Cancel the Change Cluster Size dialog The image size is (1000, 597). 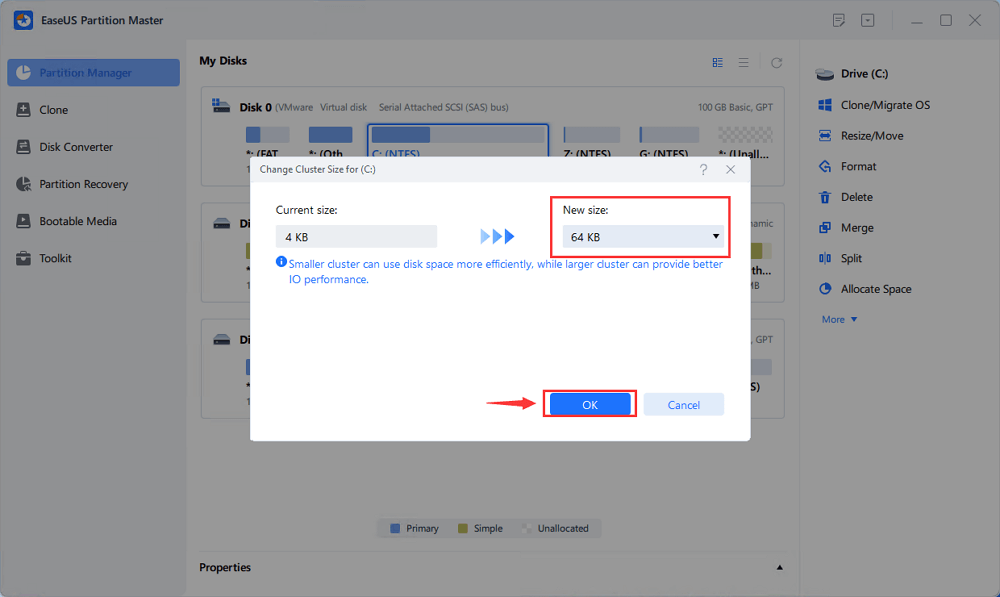pos(683,404)
